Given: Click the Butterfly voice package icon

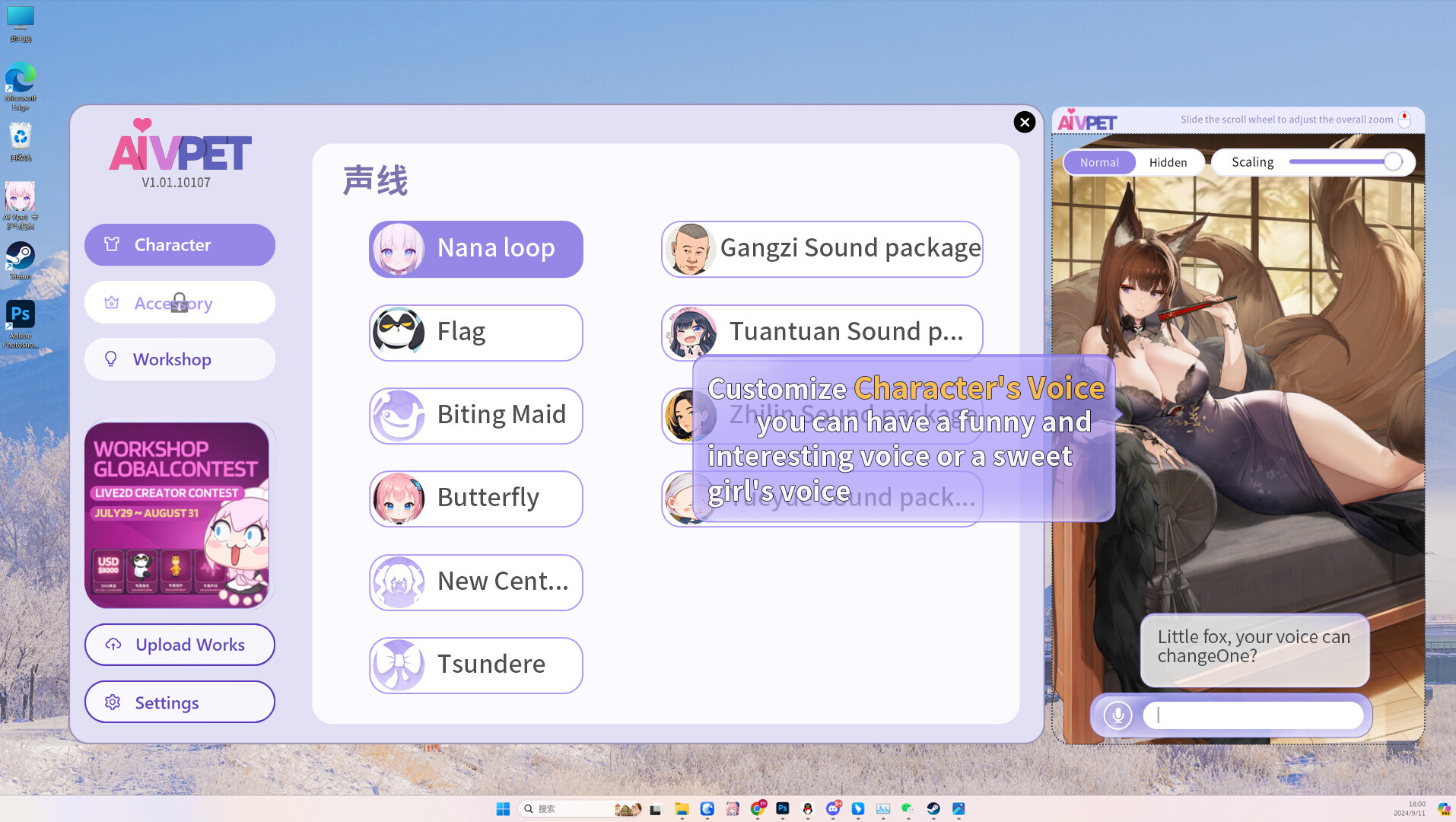Looking at the screenshot, I should click(x=399, y=499).
